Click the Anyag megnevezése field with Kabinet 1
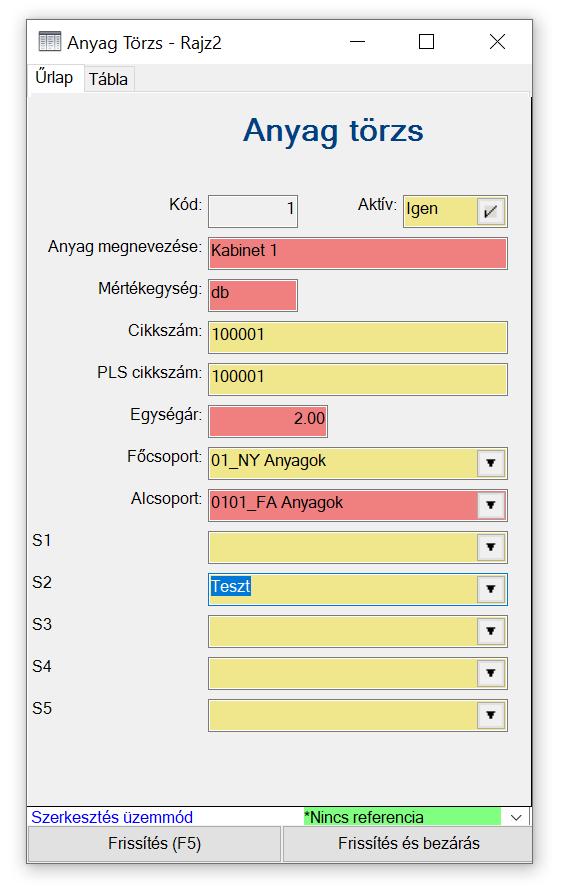Screen dimensions: 577x895 pos(358,253)
